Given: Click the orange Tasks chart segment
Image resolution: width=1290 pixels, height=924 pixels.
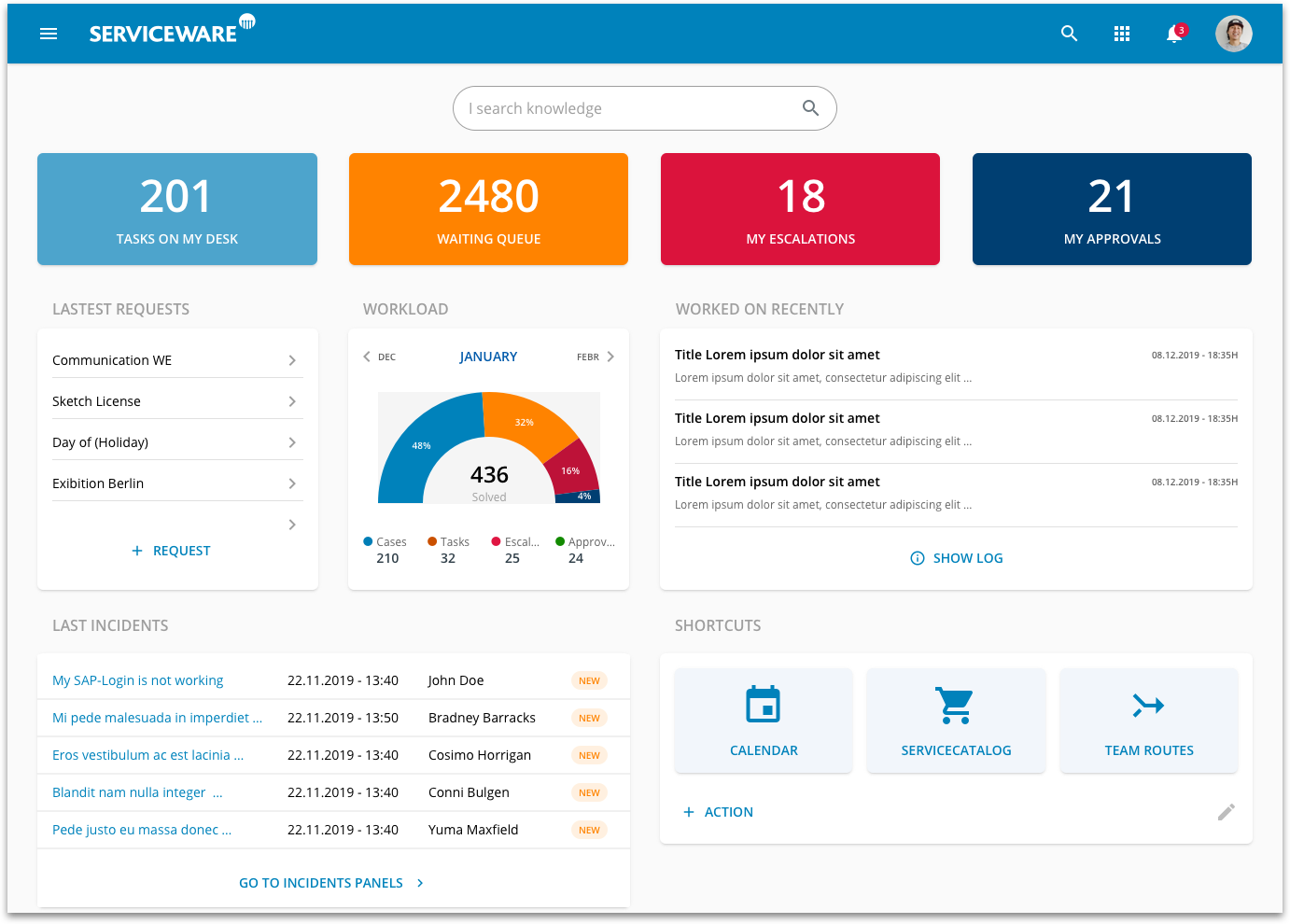Looking at the screenshot, I should (x=527, y=418).
